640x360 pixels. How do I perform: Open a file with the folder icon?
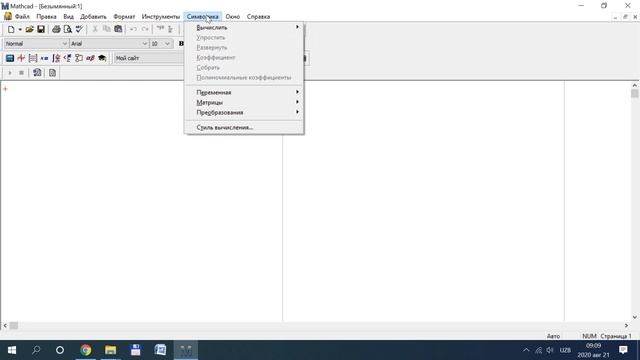pos(29,29)
